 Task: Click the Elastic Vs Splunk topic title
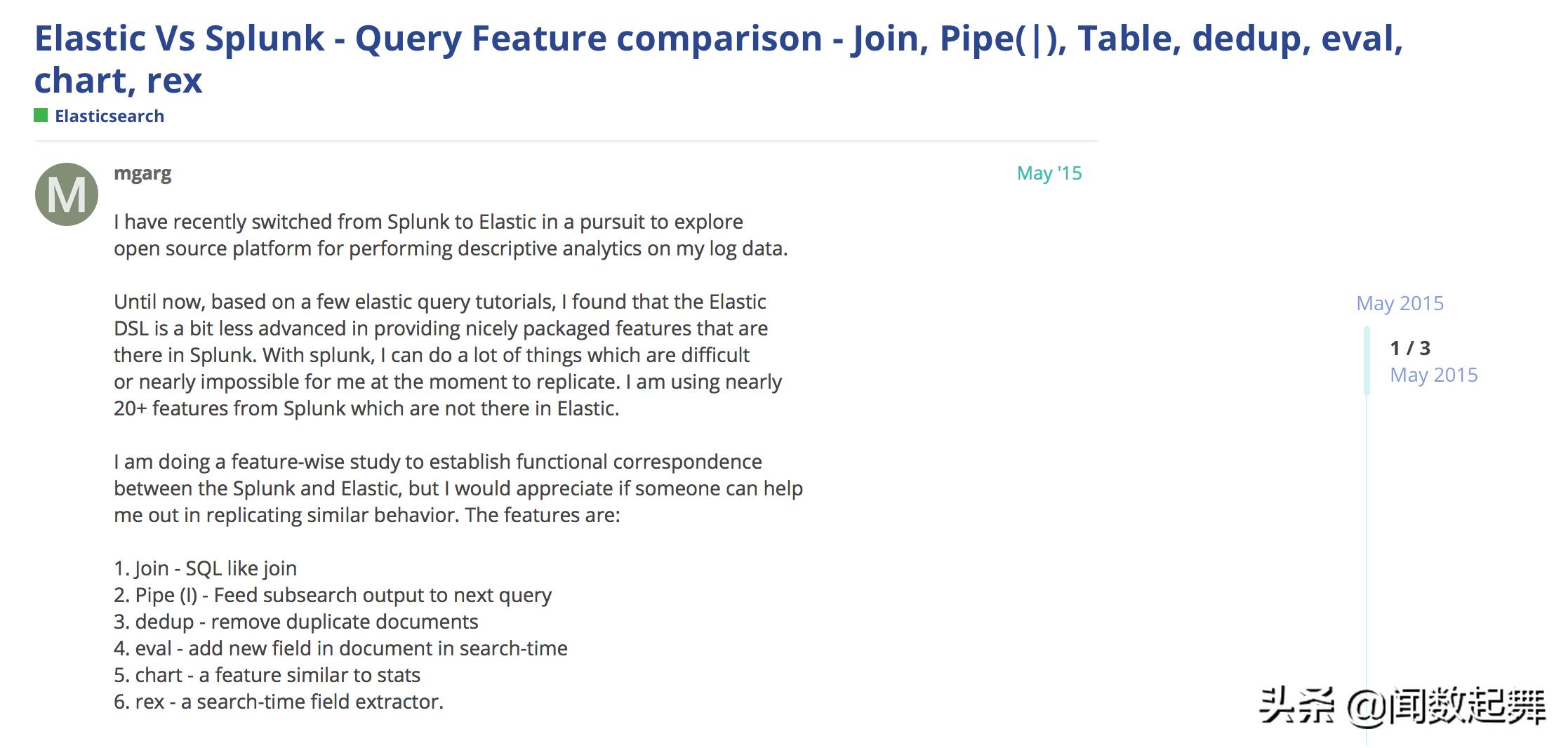coord(719,59)
